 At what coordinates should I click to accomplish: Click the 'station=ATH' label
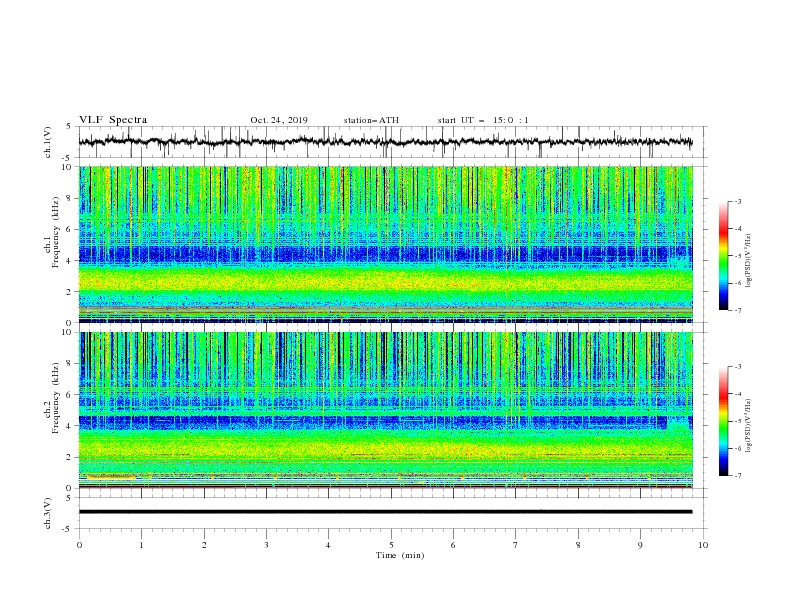click(x=371, y=120)
